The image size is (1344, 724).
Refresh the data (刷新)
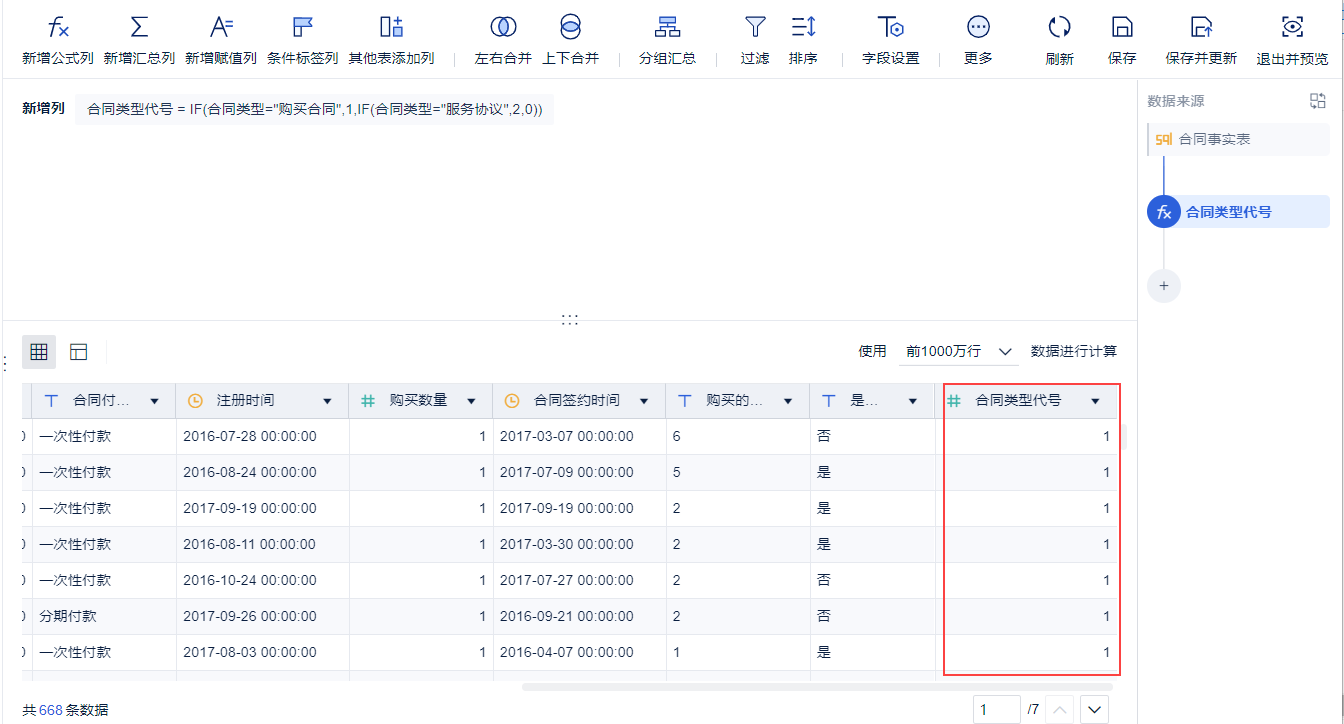[1059, 40]
